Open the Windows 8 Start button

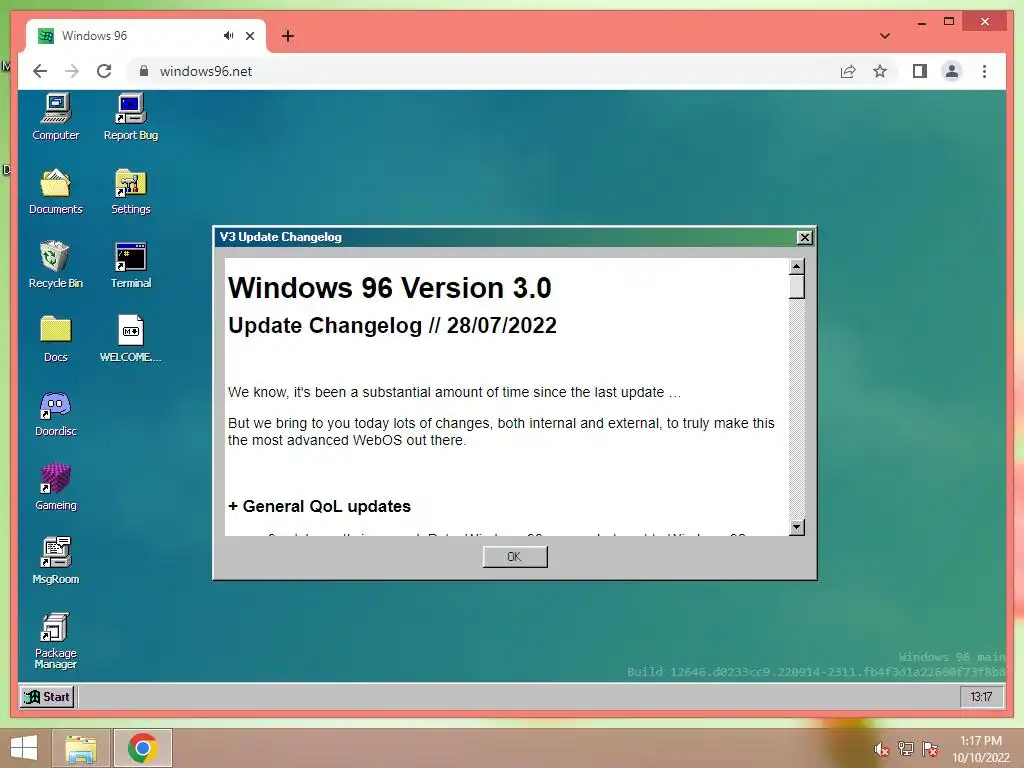[24, 748]
